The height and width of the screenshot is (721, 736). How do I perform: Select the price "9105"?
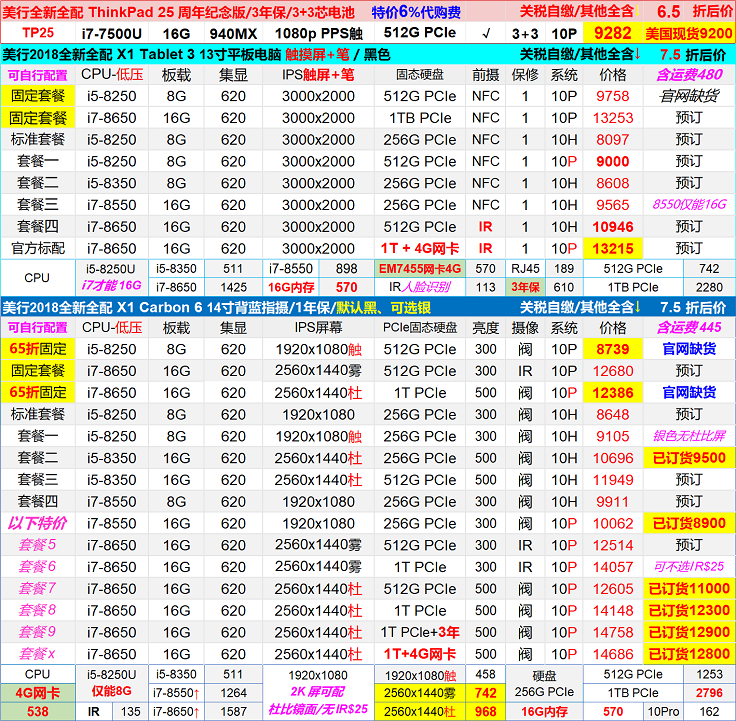(x=613, y=437)
